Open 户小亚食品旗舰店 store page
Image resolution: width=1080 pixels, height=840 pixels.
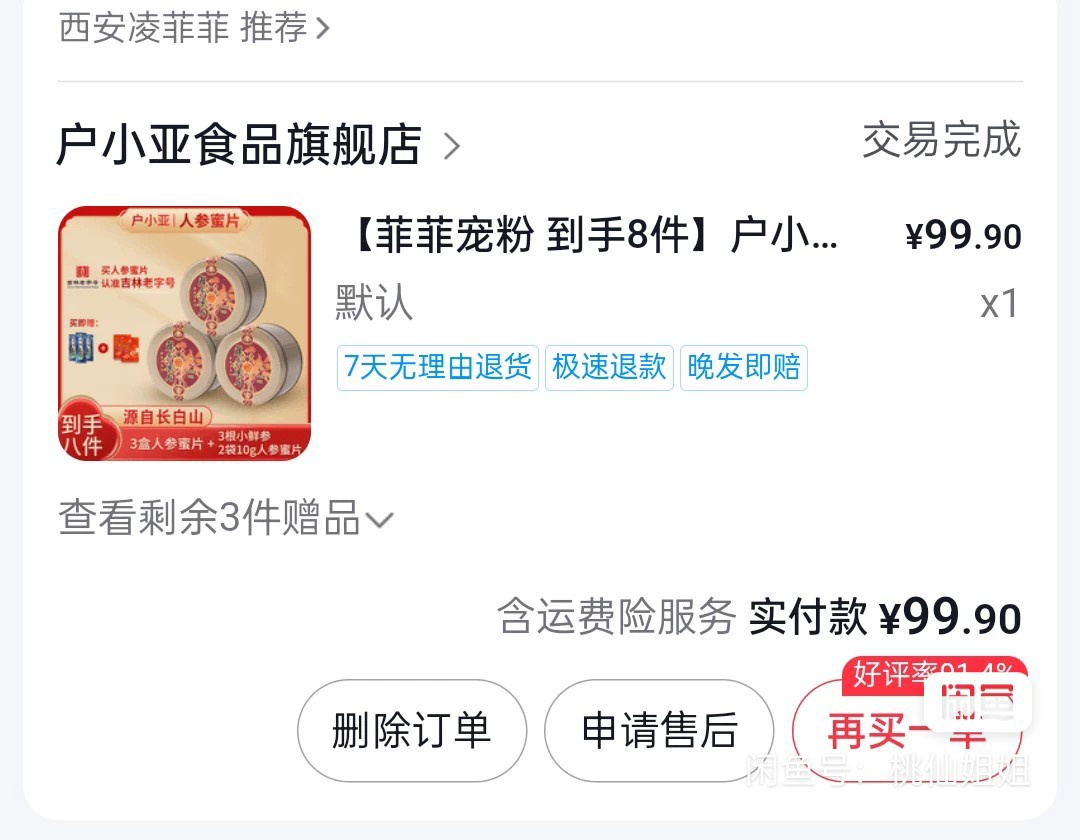pyautogui.click(x=238, y=145)
